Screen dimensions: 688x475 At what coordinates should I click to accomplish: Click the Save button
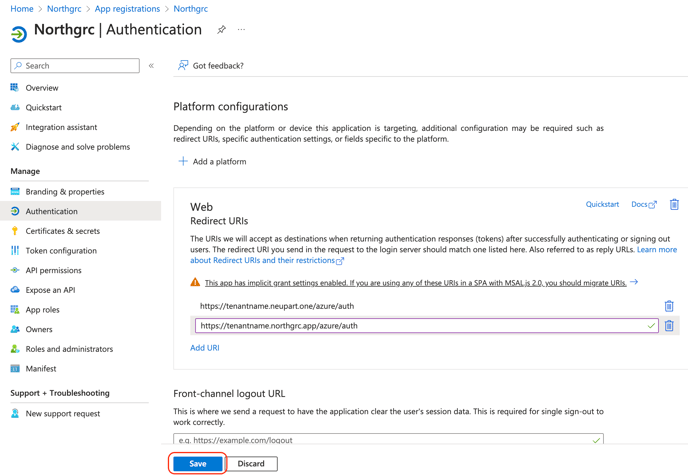198,464
